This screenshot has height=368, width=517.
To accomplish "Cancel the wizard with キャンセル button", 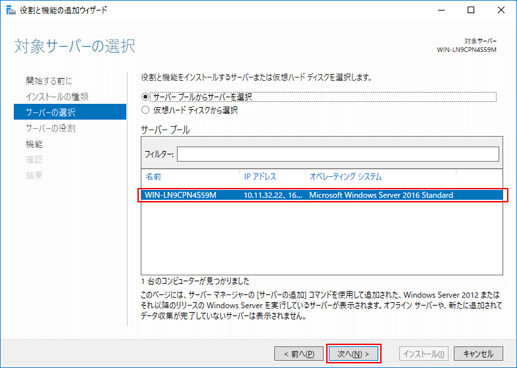I will (x=478, y=354).
